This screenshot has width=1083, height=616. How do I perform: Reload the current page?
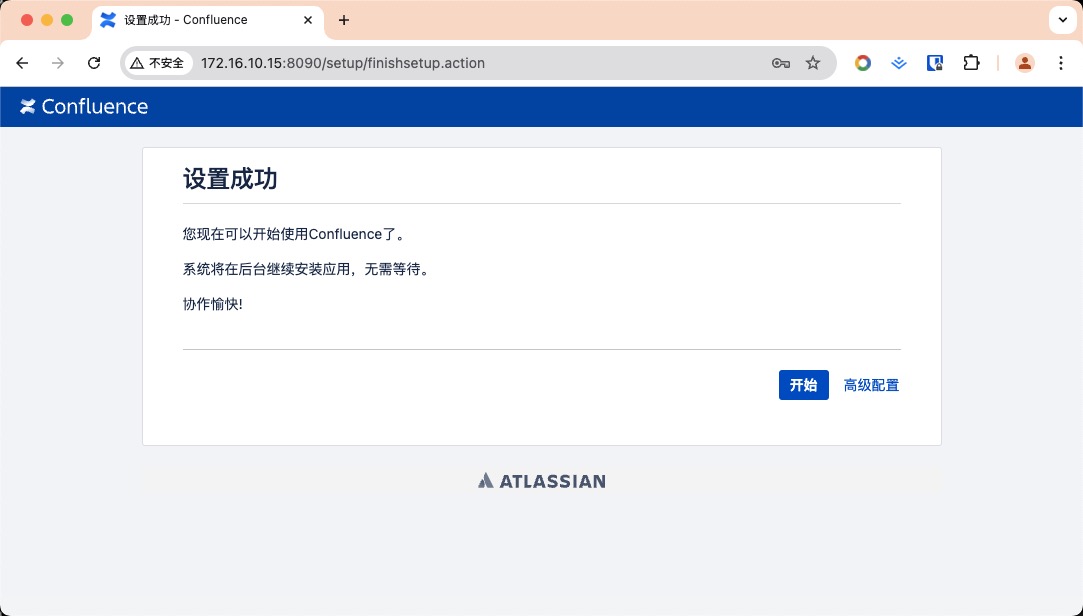[x=94, y=63]
